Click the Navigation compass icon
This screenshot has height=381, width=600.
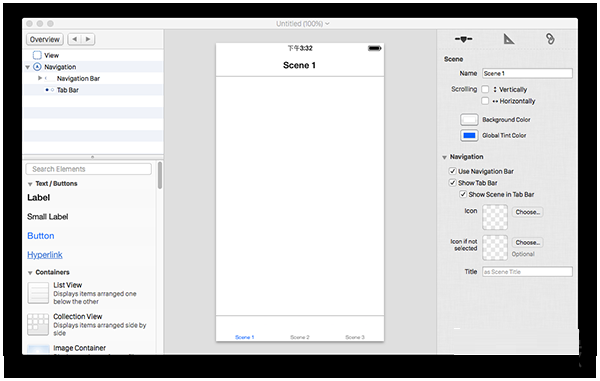(37, 67)
